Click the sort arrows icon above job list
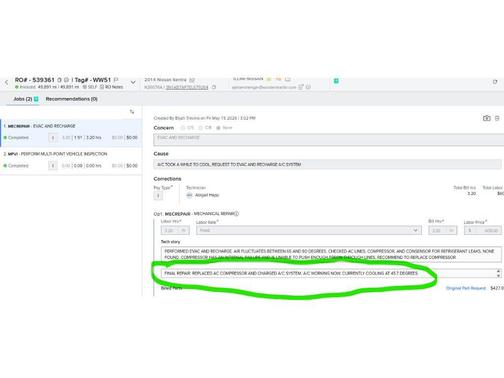The height and width of the screenshot is (378, 504). 132,112
